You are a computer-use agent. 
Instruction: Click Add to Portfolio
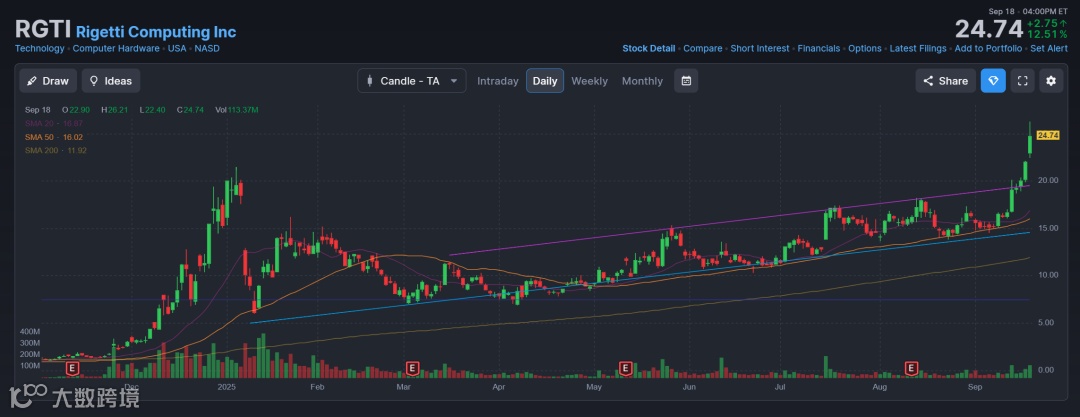pyautogui.click(x=988, y=48)
